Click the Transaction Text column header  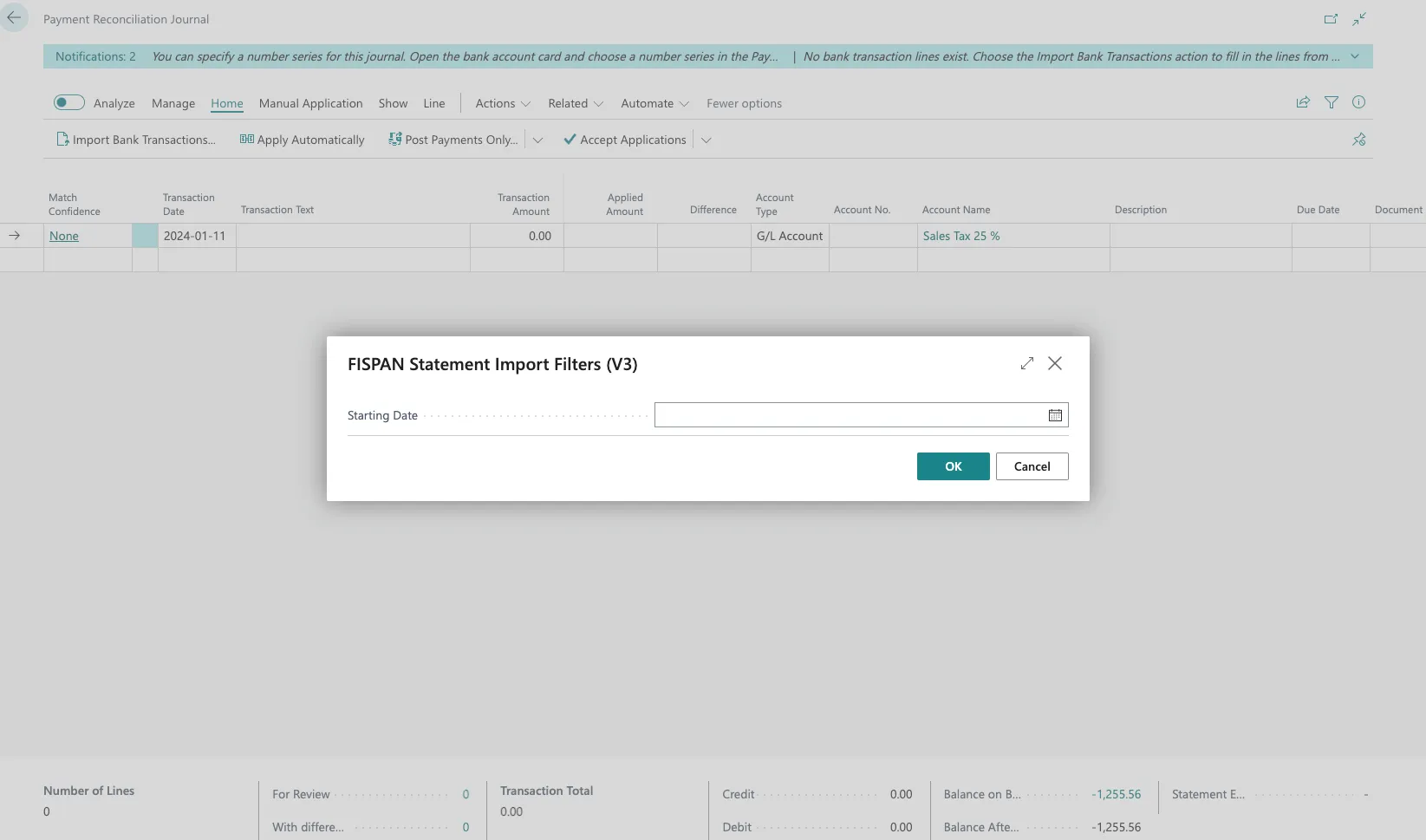(277, 210)
